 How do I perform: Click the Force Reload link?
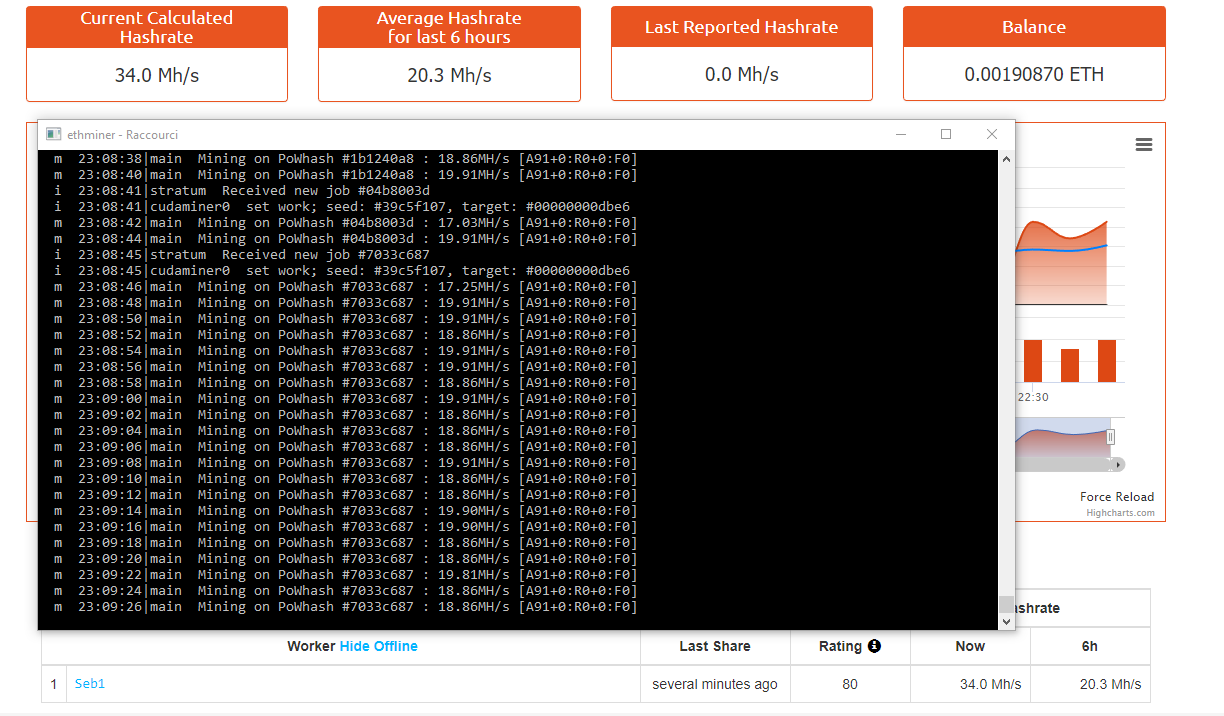coord(1117,497)
